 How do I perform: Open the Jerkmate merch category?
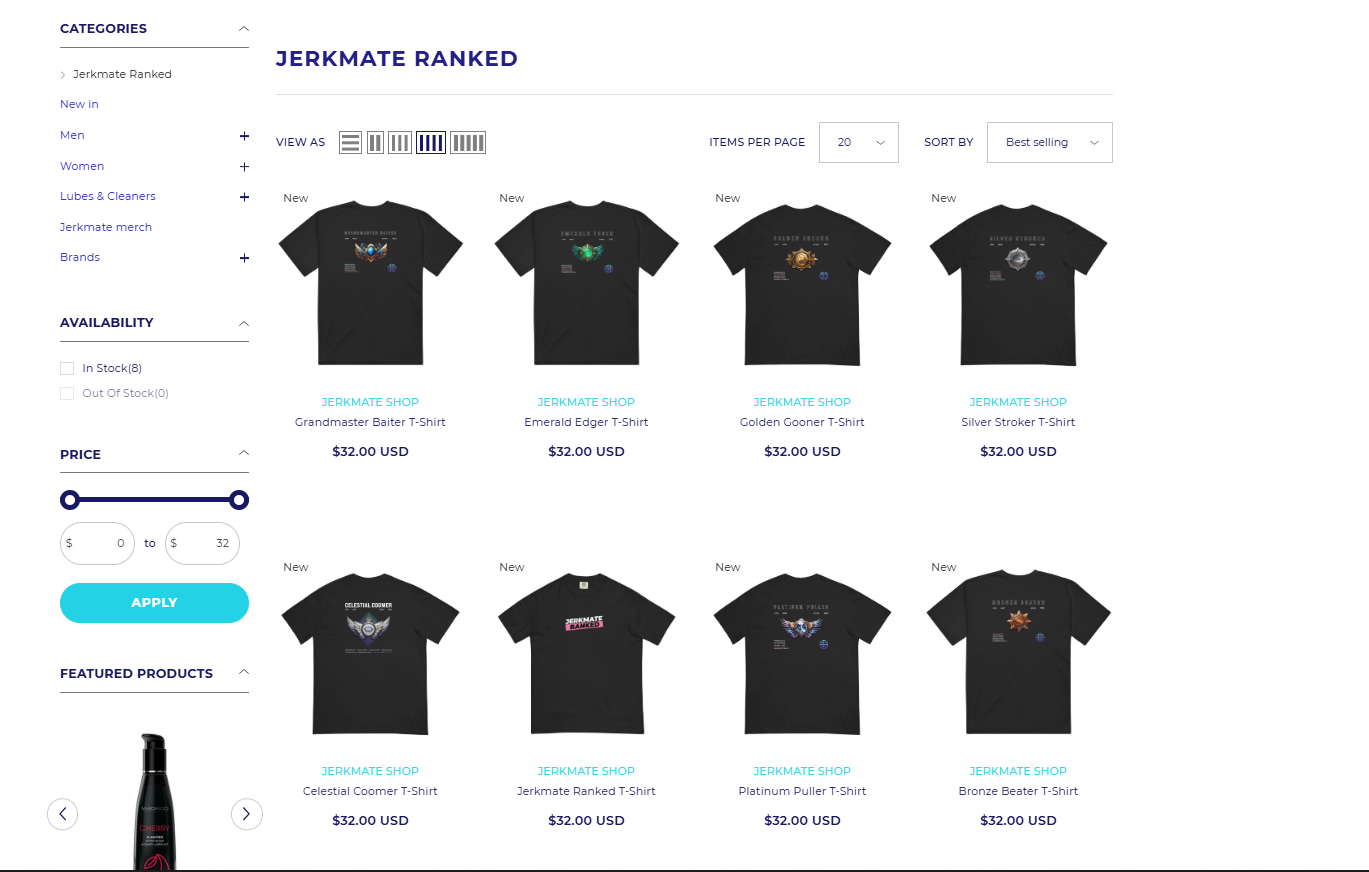(106, 227)
